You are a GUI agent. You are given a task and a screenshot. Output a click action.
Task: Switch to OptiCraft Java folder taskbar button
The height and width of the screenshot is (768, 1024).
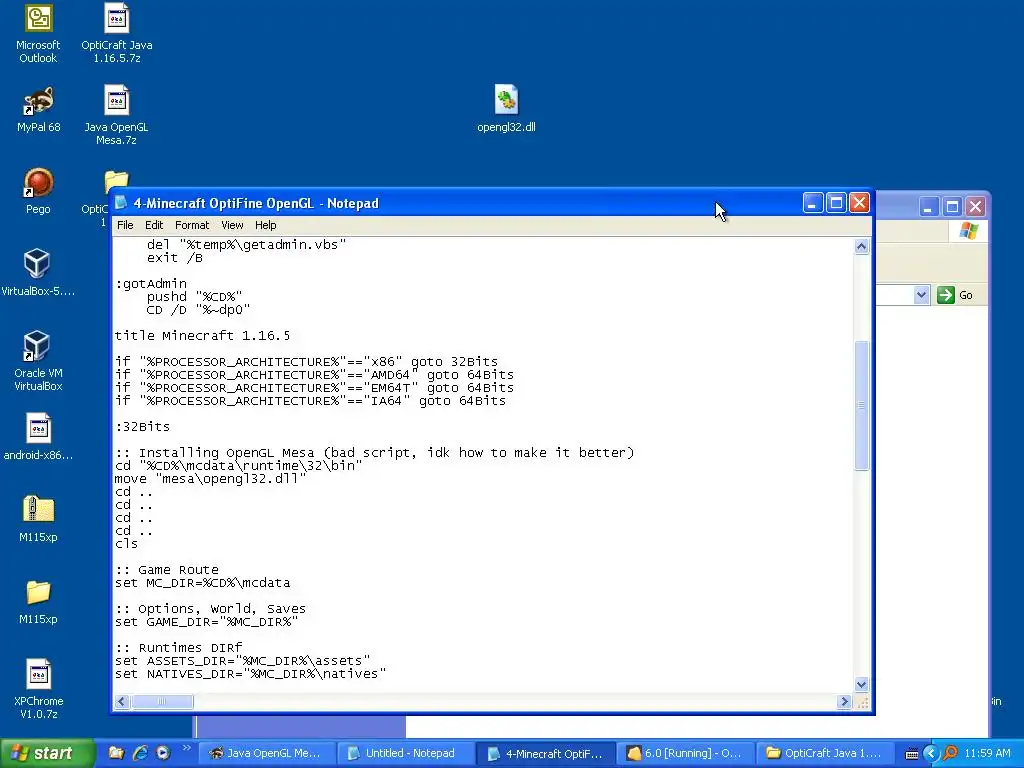pyautogui.click(x=824, y=753)
